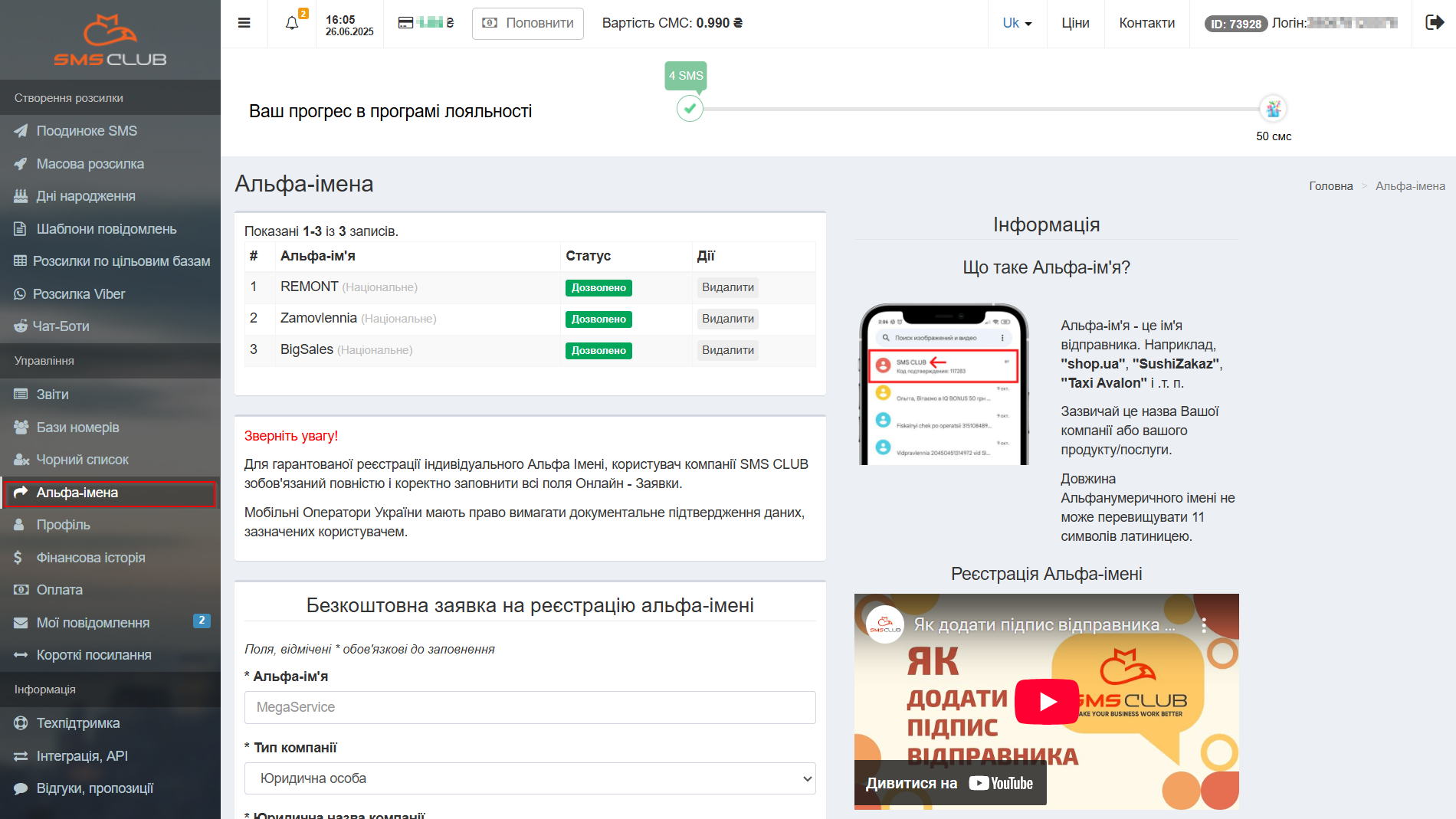Open notifications bell icon
The height and width of the screenshot is (819, 1456).
click(292, 23)
